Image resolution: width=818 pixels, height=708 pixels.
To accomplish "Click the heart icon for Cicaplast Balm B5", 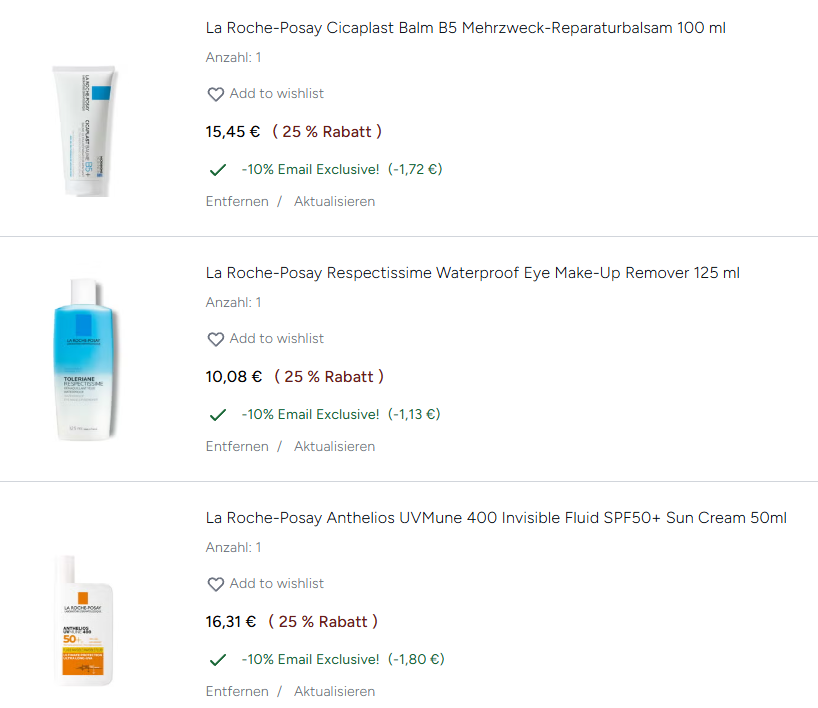I will (215, 94).
